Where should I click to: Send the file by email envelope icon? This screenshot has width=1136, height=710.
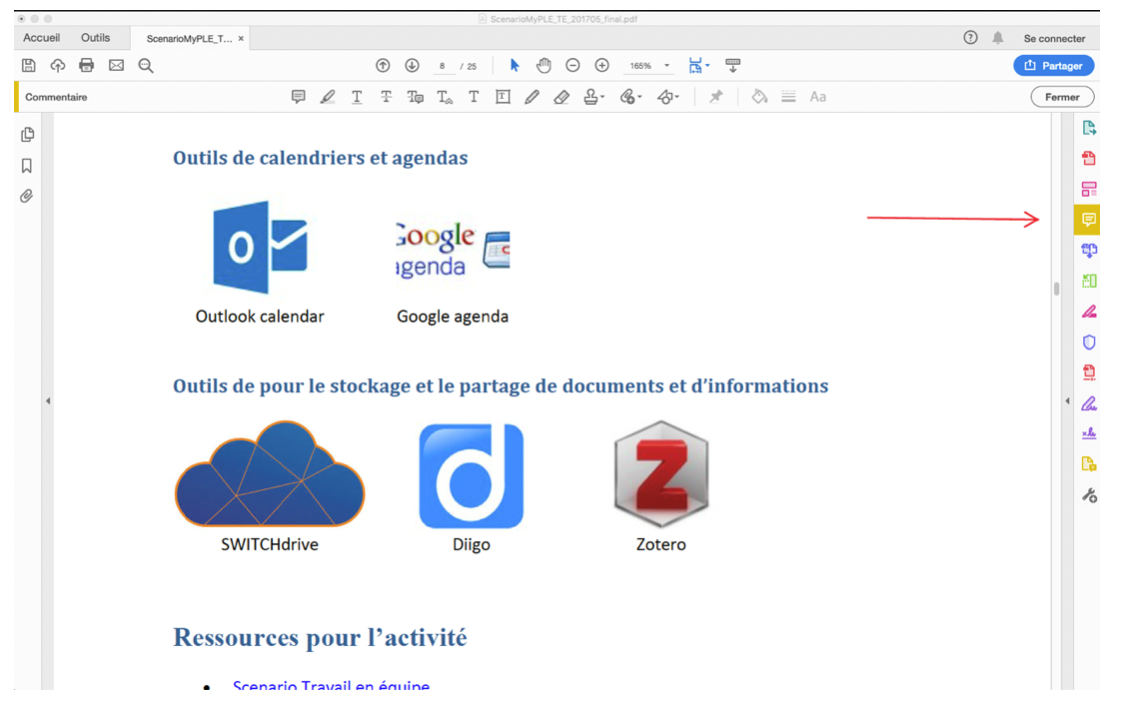click(116, 65)
